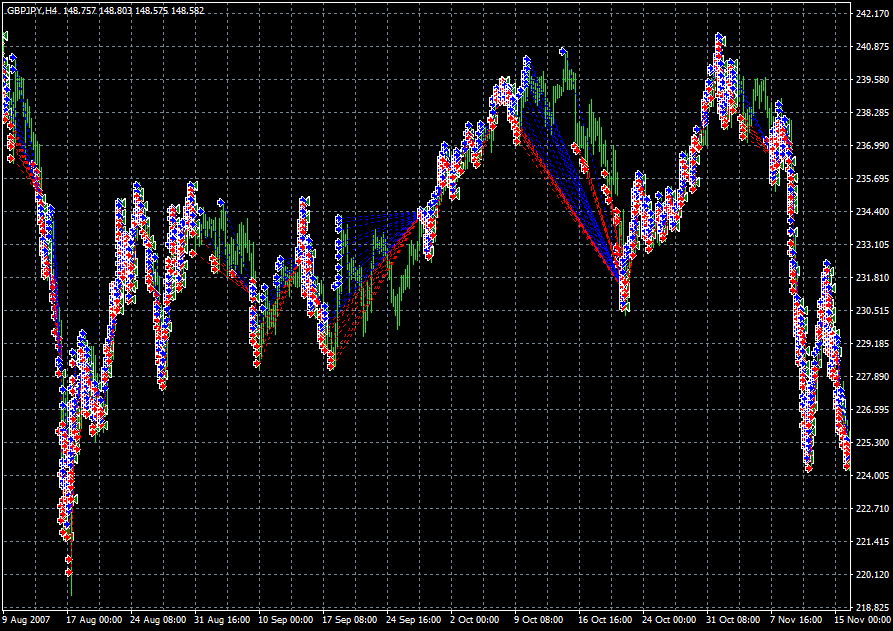Select the 17 Sep 08:00 time label
Viewport: 893px width, 631px height.
pyautogui.click(x=349, y=620)
